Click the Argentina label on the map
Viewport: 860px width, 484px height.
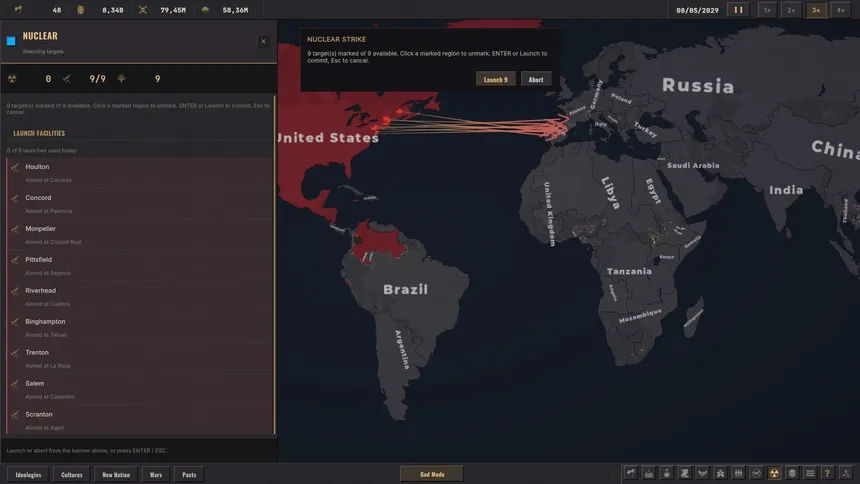pos(403,349)
